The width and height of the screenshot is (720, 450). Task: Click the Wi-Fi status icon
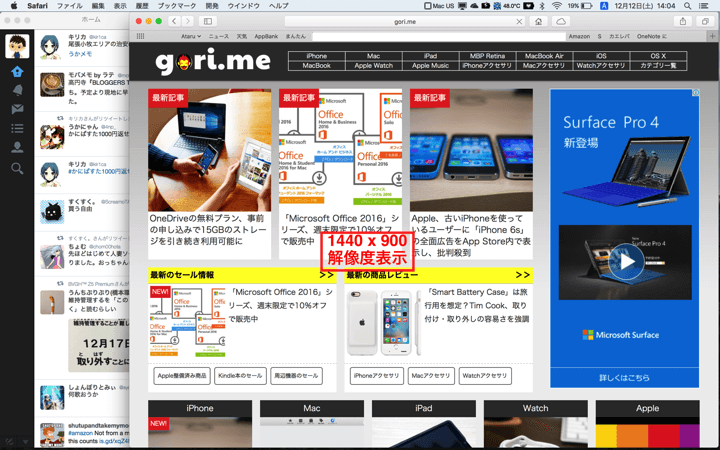(x=557, y=6)
